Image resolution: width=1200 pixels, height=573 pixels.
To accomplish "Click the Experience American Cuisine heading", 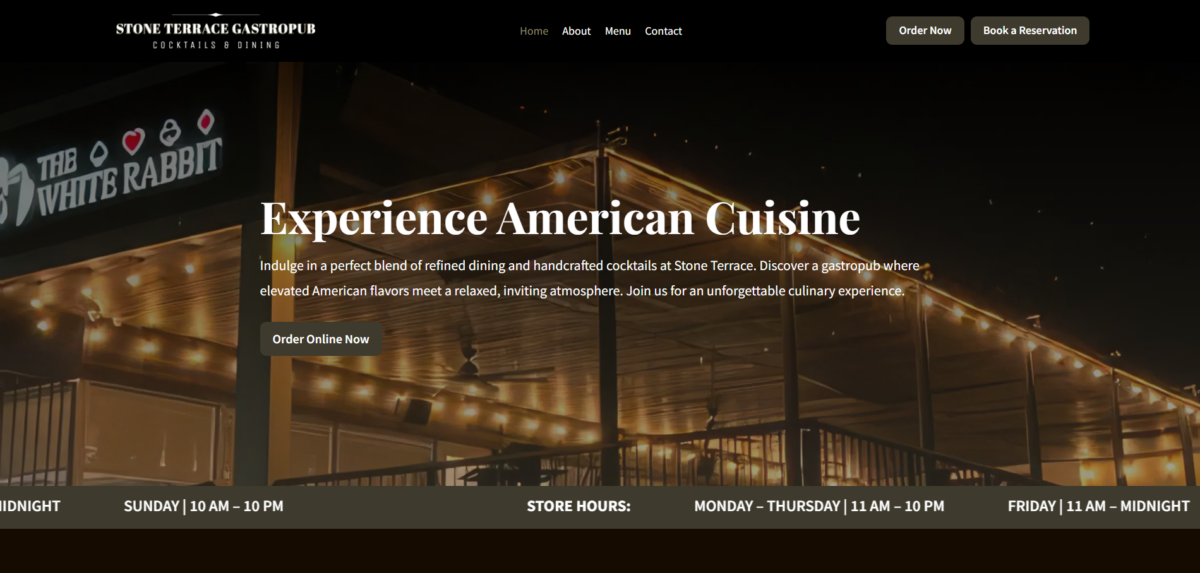I will click(560, 218).
